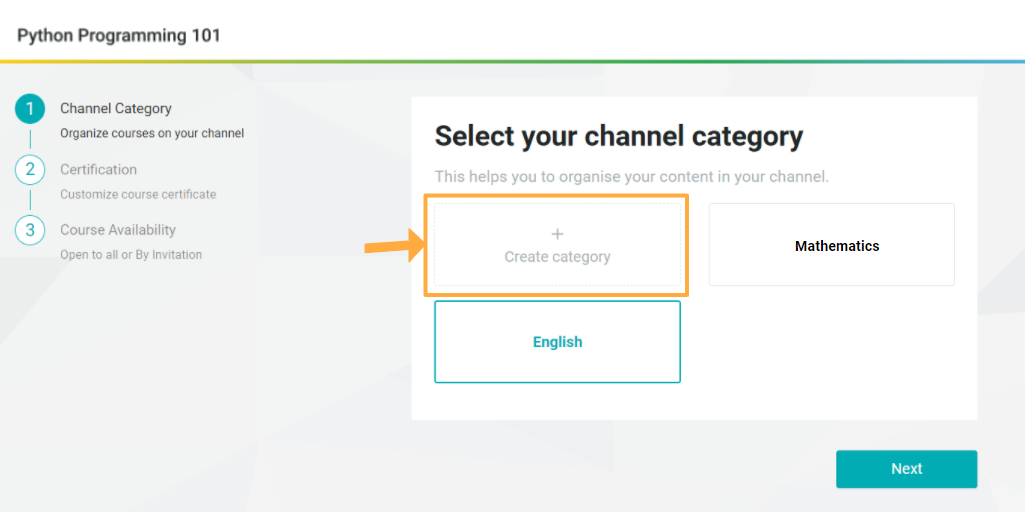Click 'Organize courses on your channel' subtitle

(x=152, y=133)
